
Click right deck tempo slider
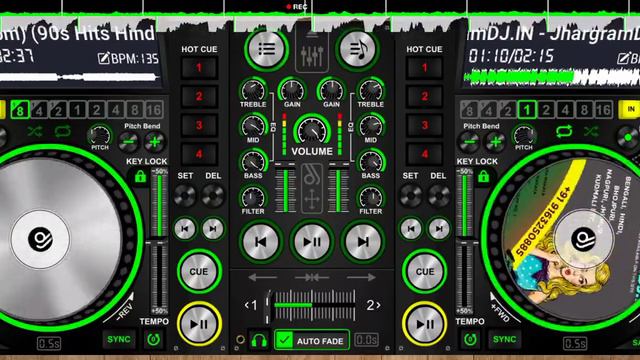coord(464,241)
